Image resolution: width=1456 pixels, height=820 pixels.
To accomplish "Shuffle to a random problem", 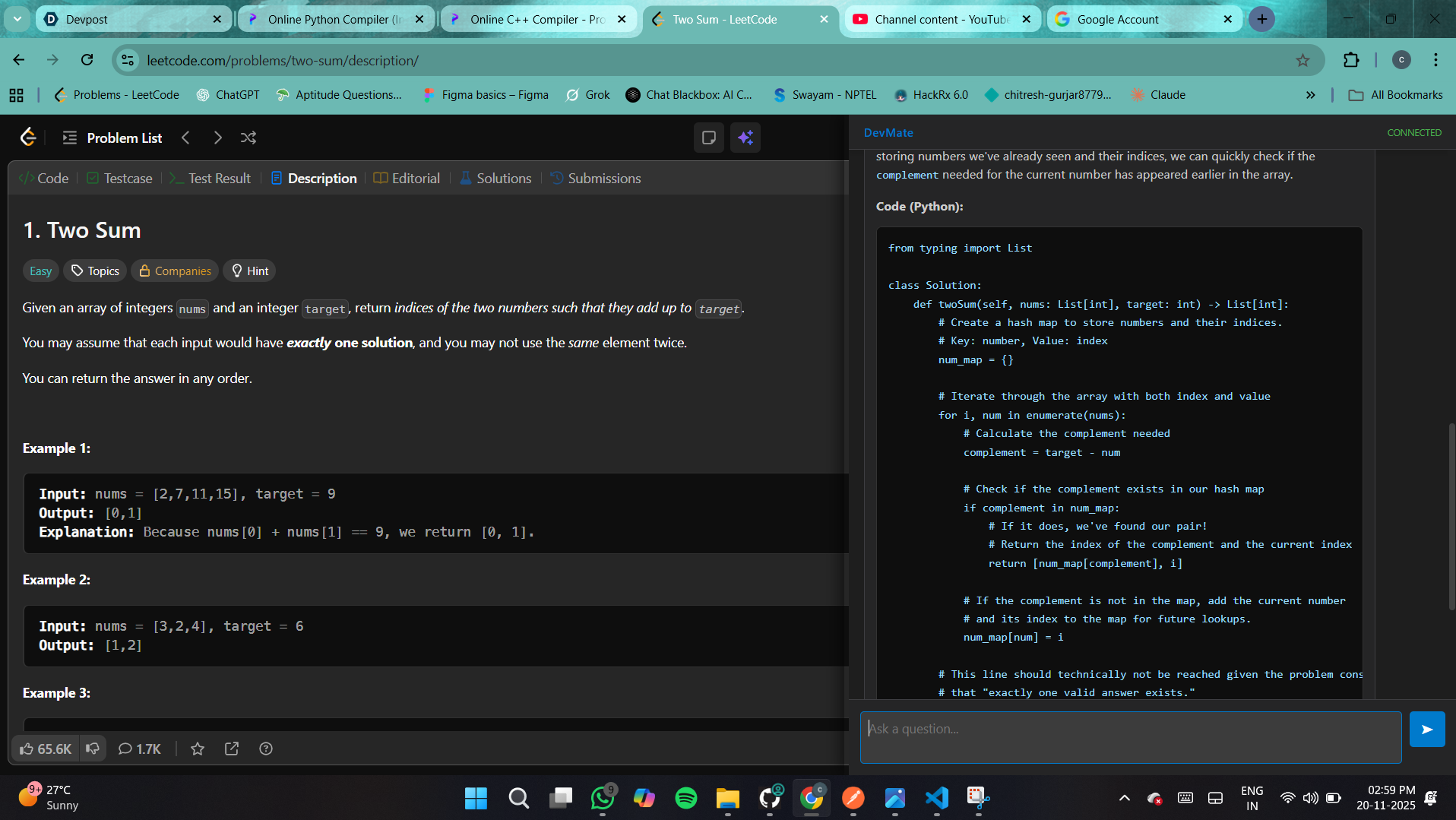I will pyautogui.click(x=248, y=138).
